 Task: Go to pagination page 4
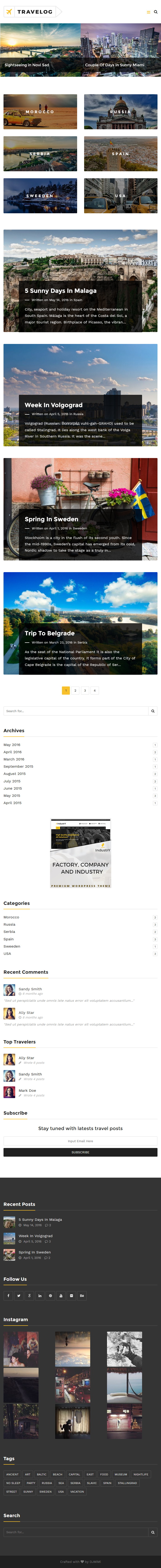(x=95, y=690)
